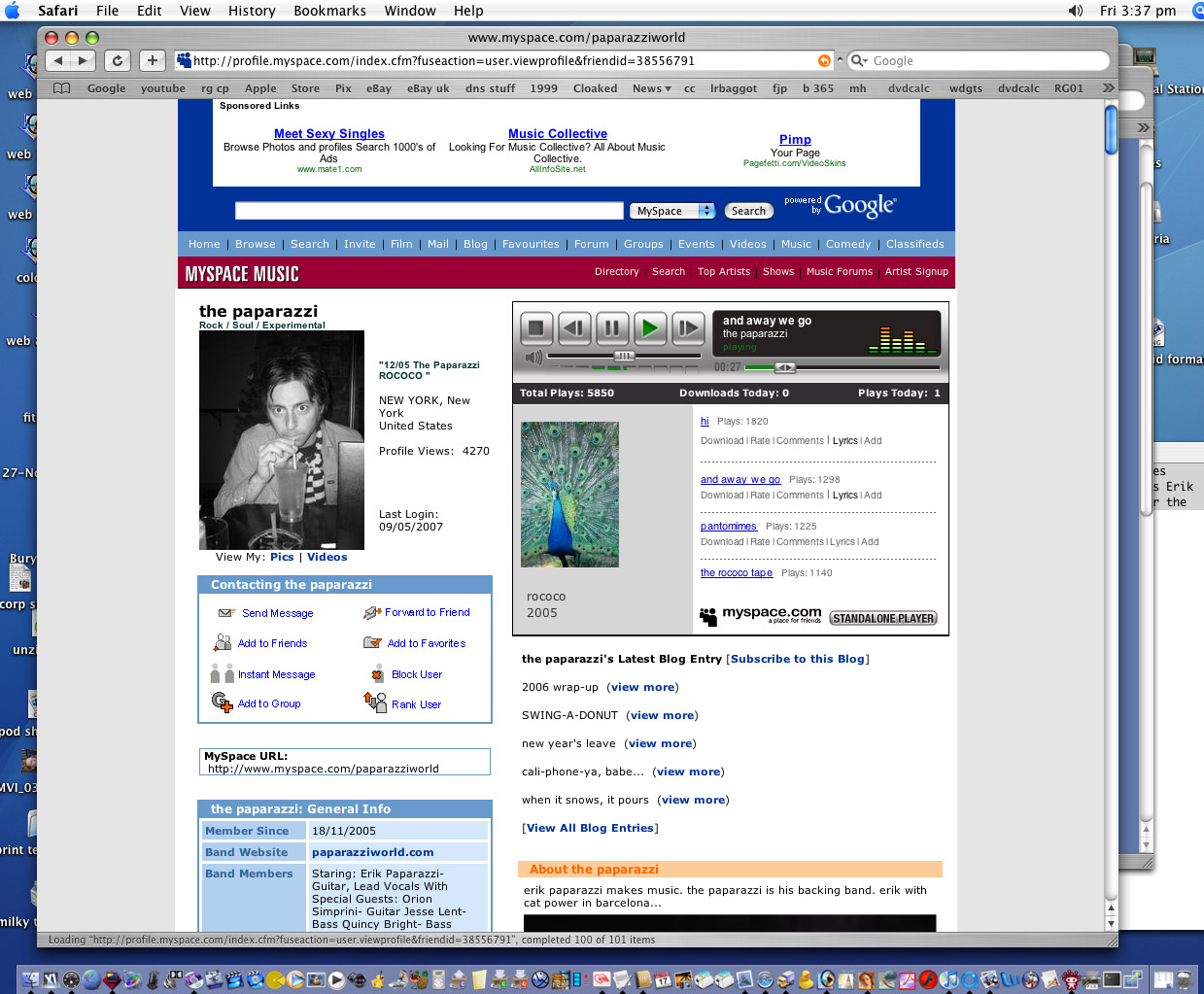View more of the SWING-A-DONUT blog entry
The height and width of the screenshot is (994, 1204).
click(x=662, y=715)
